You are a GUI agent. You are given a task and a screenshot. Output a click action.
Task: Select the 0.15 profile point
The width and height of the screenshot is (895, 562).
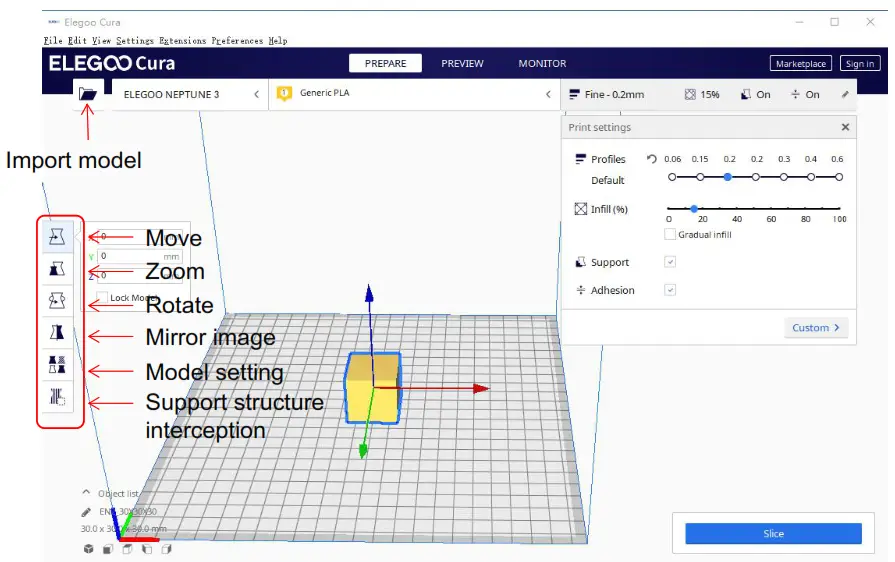700,177
